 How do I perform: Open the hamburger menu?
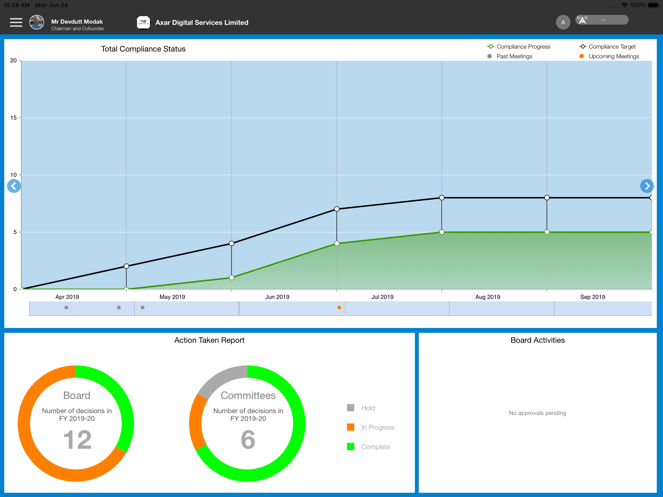click(16, 22)
